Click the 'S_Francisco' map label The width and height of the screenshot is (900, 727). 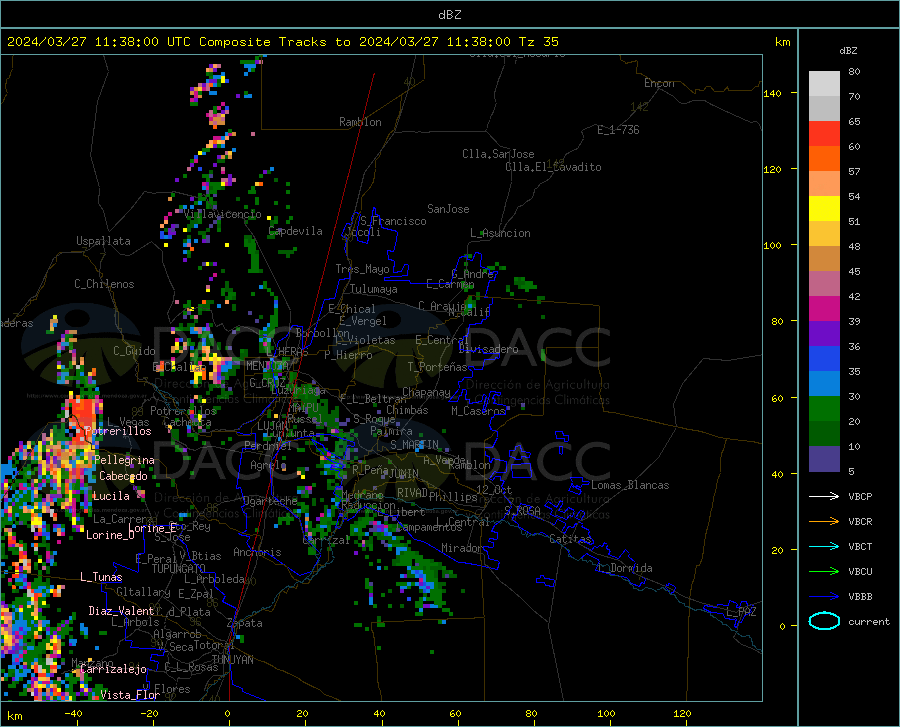pyautogui.click(x=393, y=221)
